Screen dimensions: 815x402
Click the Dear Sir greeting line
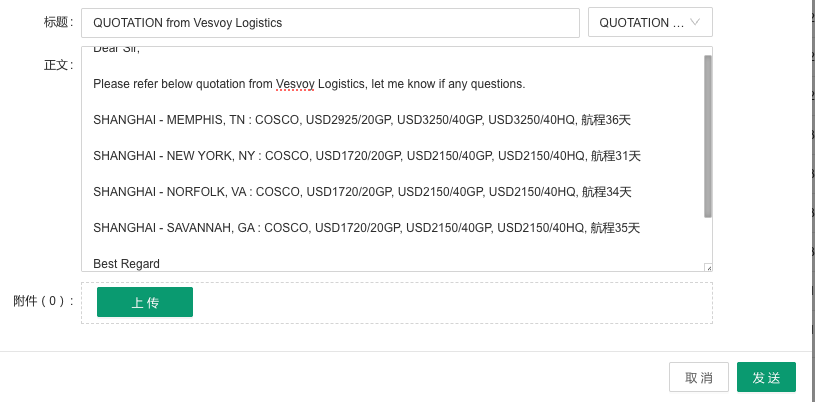[x=117, y=50]
